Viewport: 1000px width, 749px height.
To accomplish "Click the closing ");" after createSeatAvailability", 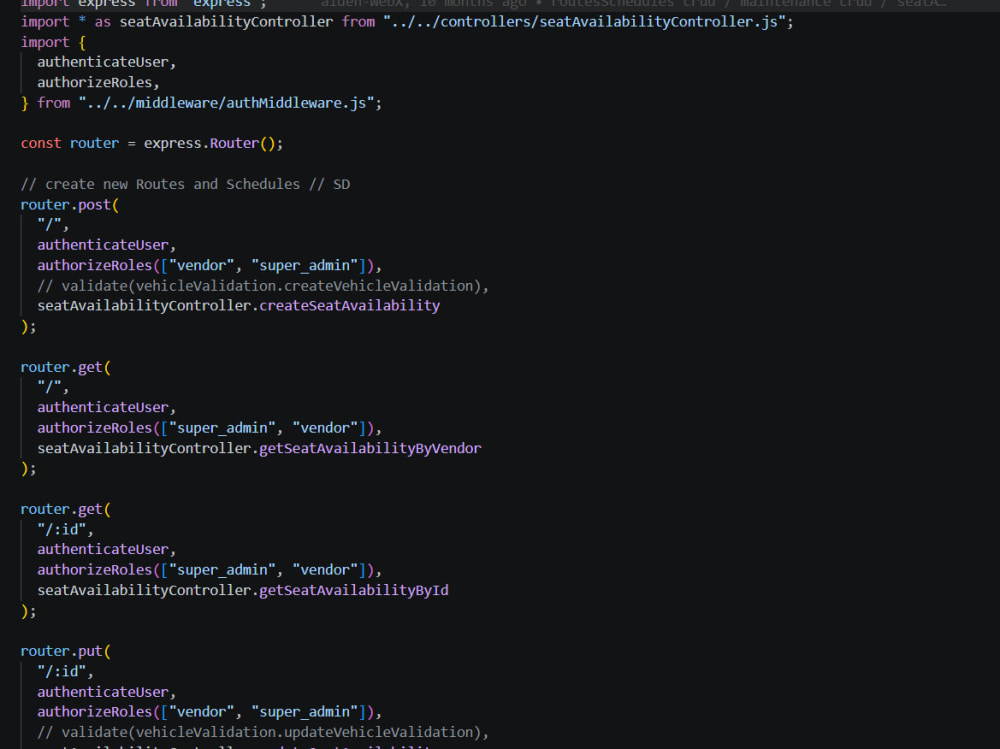I will pyautogui.click(x=29, y=327).
